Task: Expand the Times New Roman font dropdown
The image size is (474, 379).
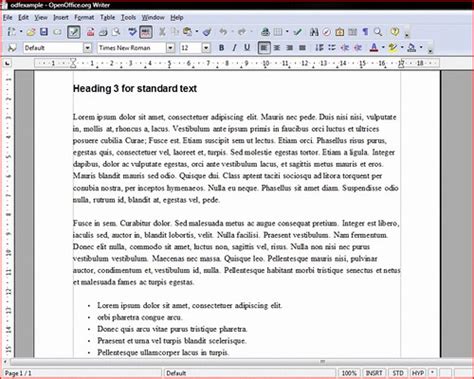Action: click(170, 48)
